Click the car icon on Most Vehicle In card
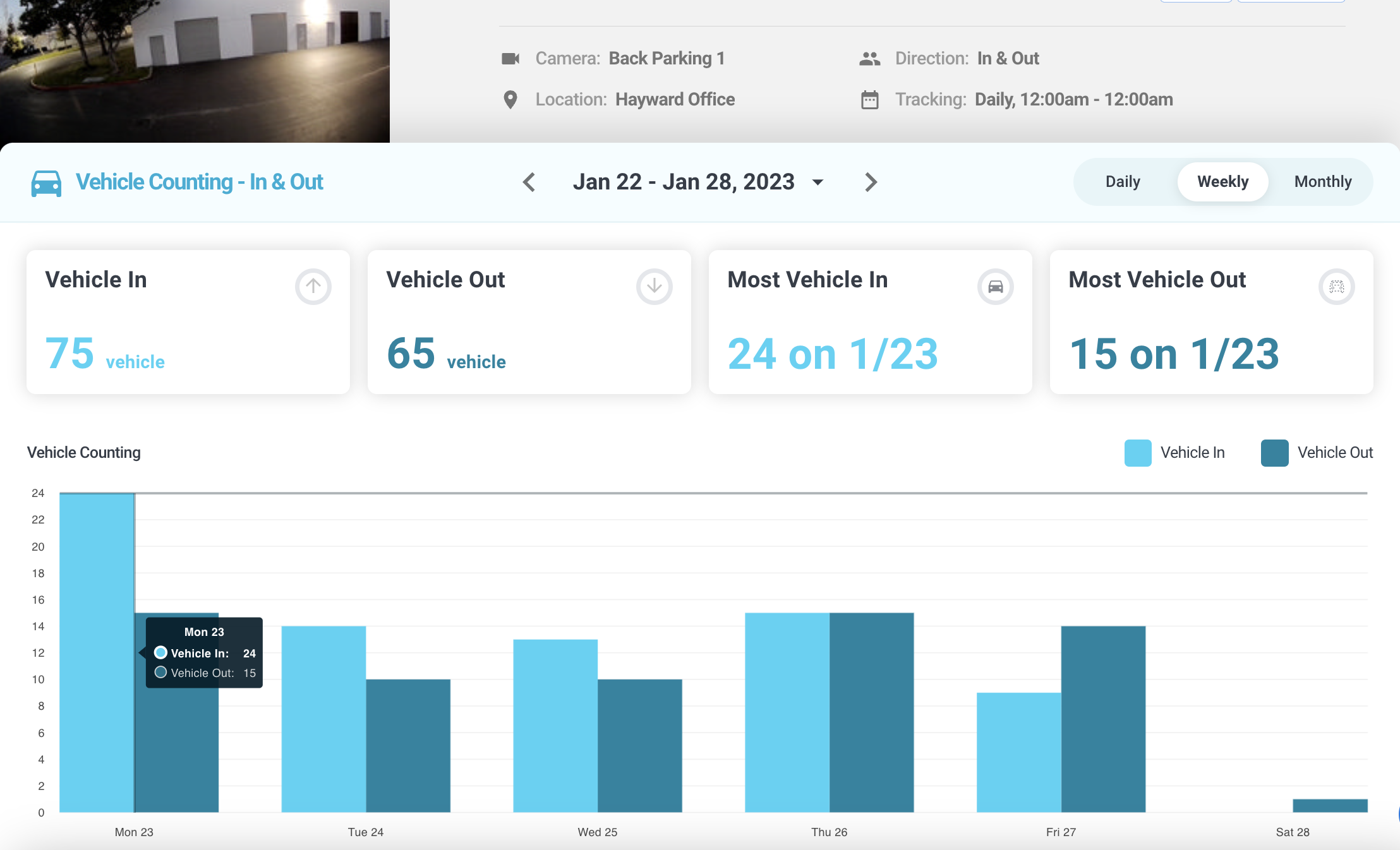The image size is (1400, 850). (996, 287)
